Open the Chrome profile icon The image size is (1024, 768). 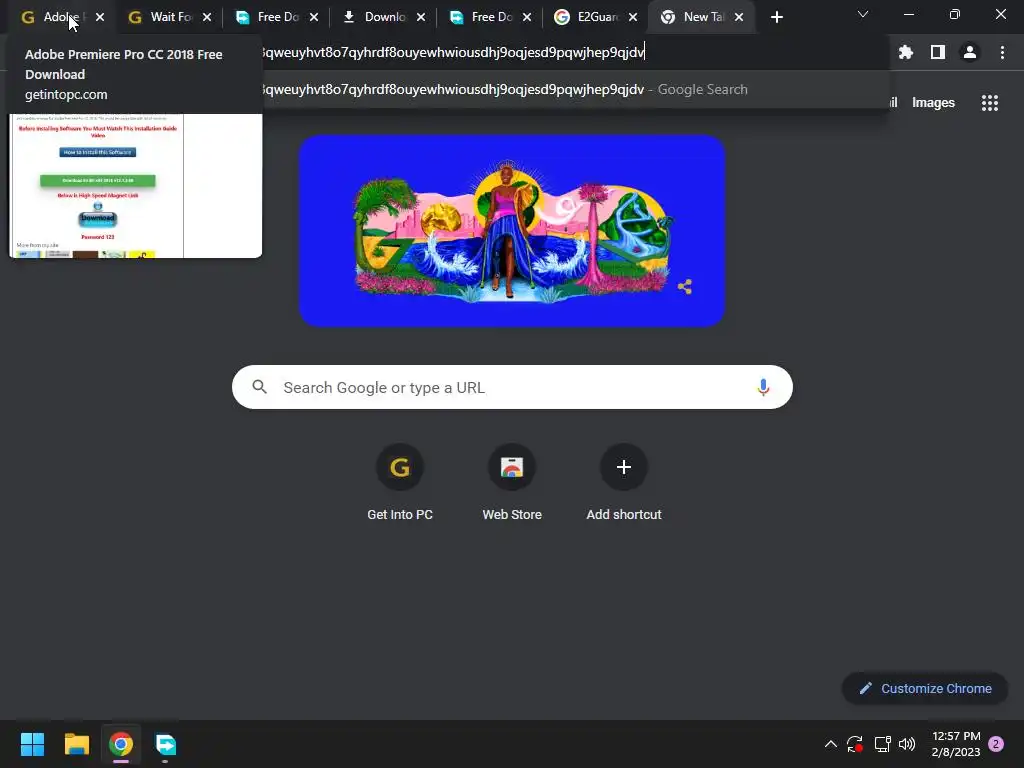tap(970, 52)
